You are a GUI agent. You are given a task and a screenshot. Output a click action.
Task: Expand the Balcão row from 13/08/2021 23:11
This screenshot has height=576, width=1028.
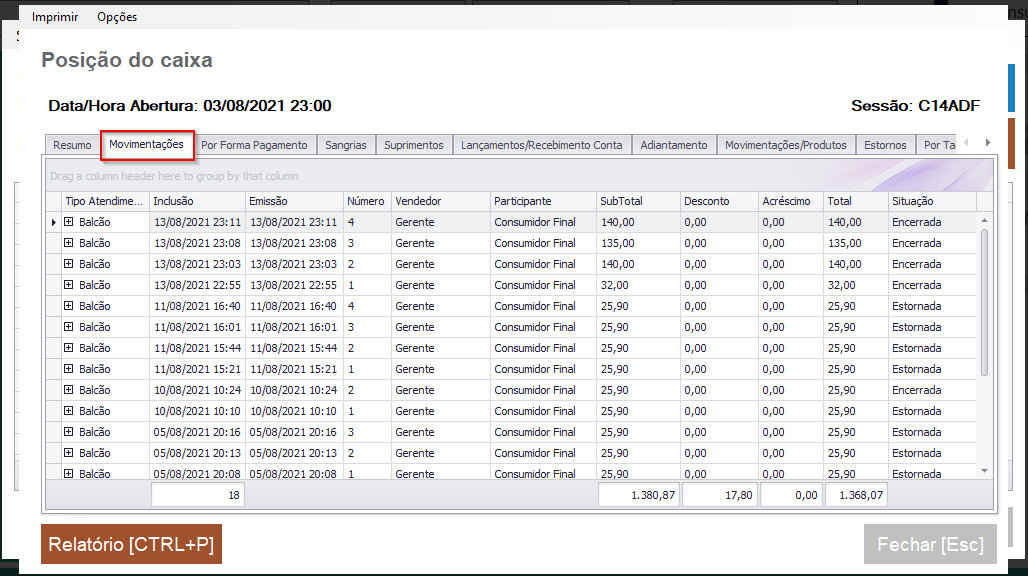[69, 222]
